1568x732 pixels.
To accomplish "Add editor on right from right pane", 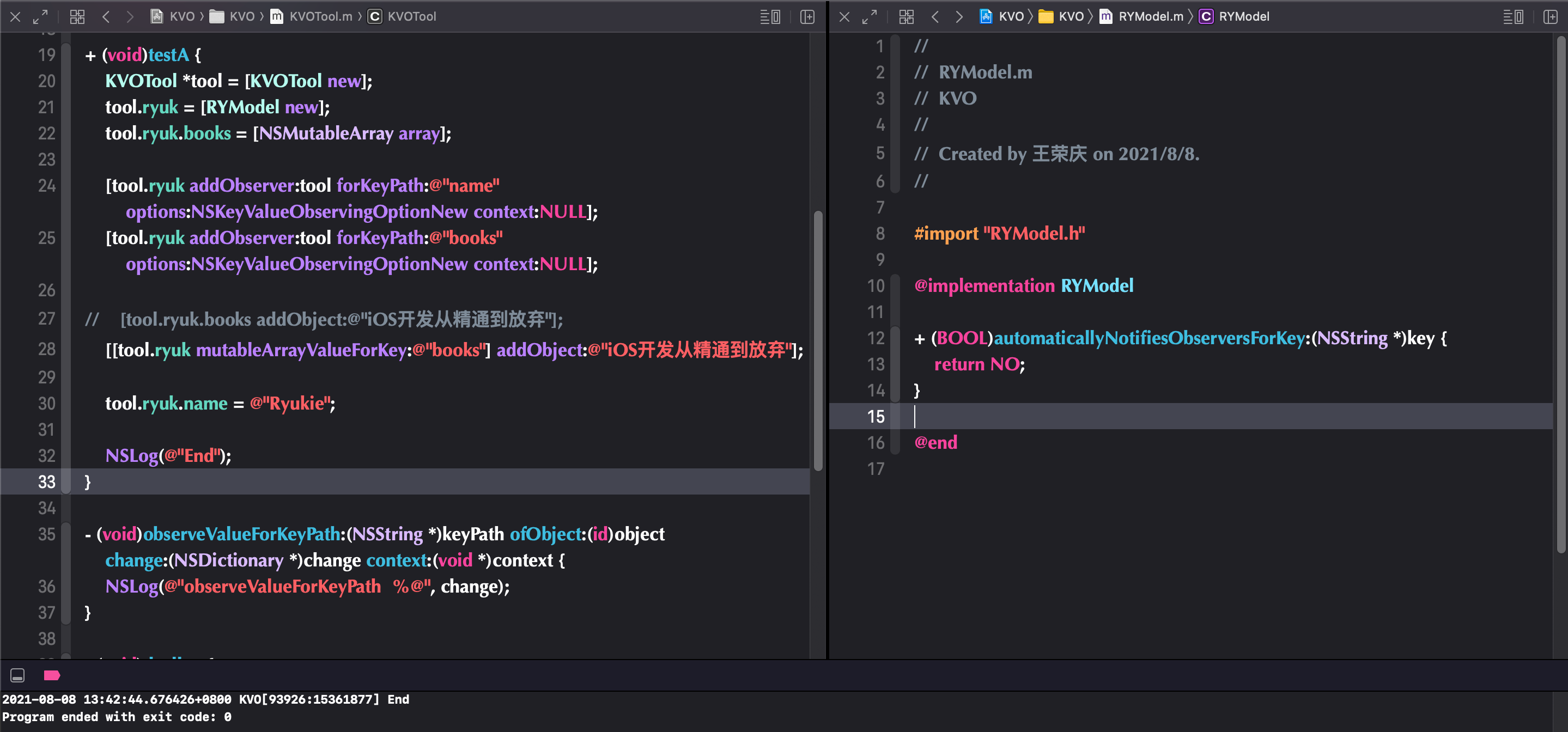I will pyautogui.click(x=1551, y=16).
